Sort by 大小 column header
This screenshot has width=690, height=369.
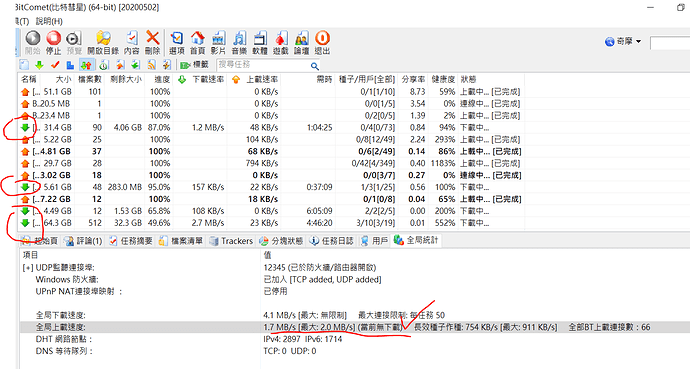tap(58, 79)
